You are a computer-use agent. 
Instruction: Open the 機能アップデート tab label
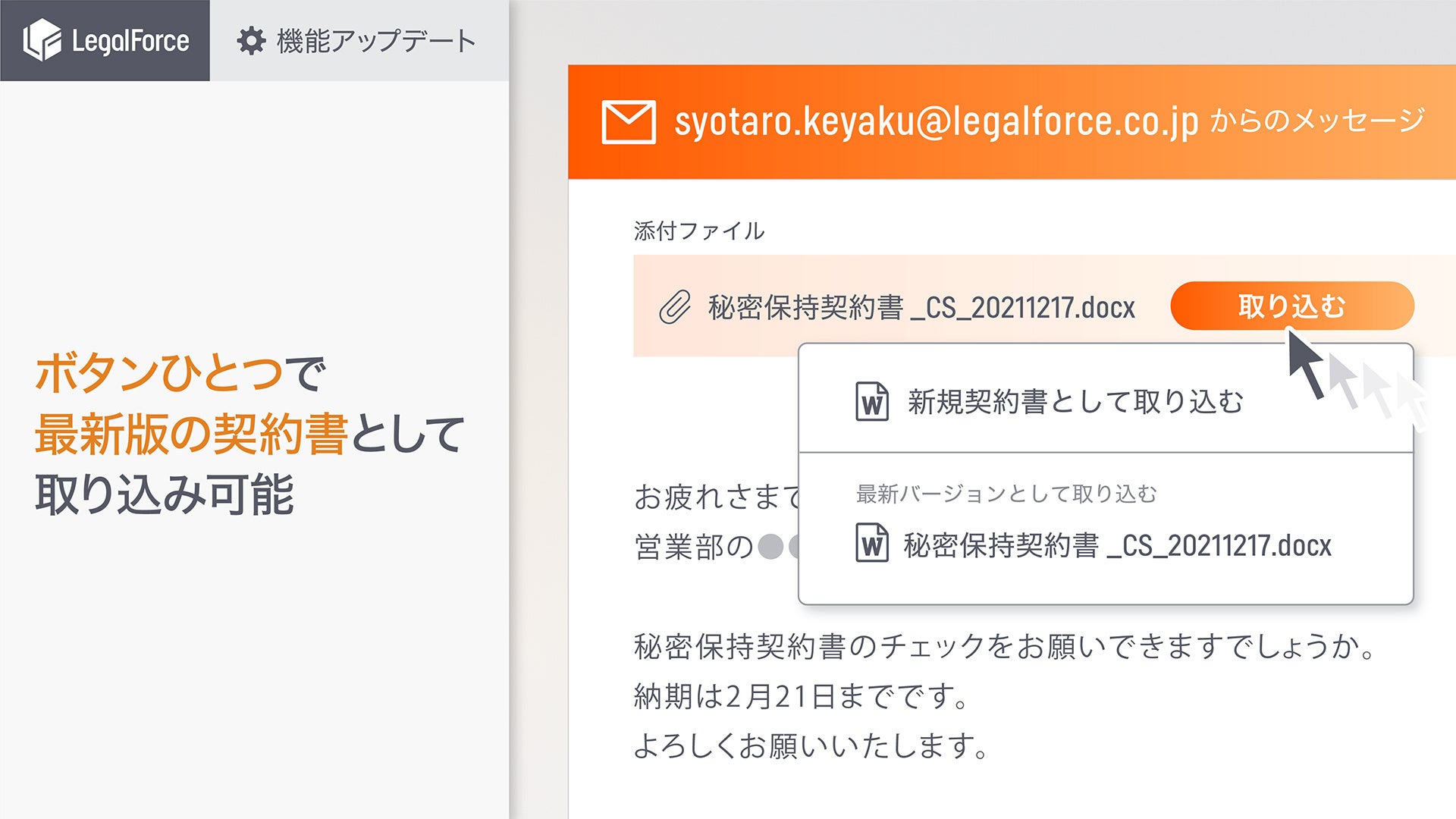click(376, 41)
